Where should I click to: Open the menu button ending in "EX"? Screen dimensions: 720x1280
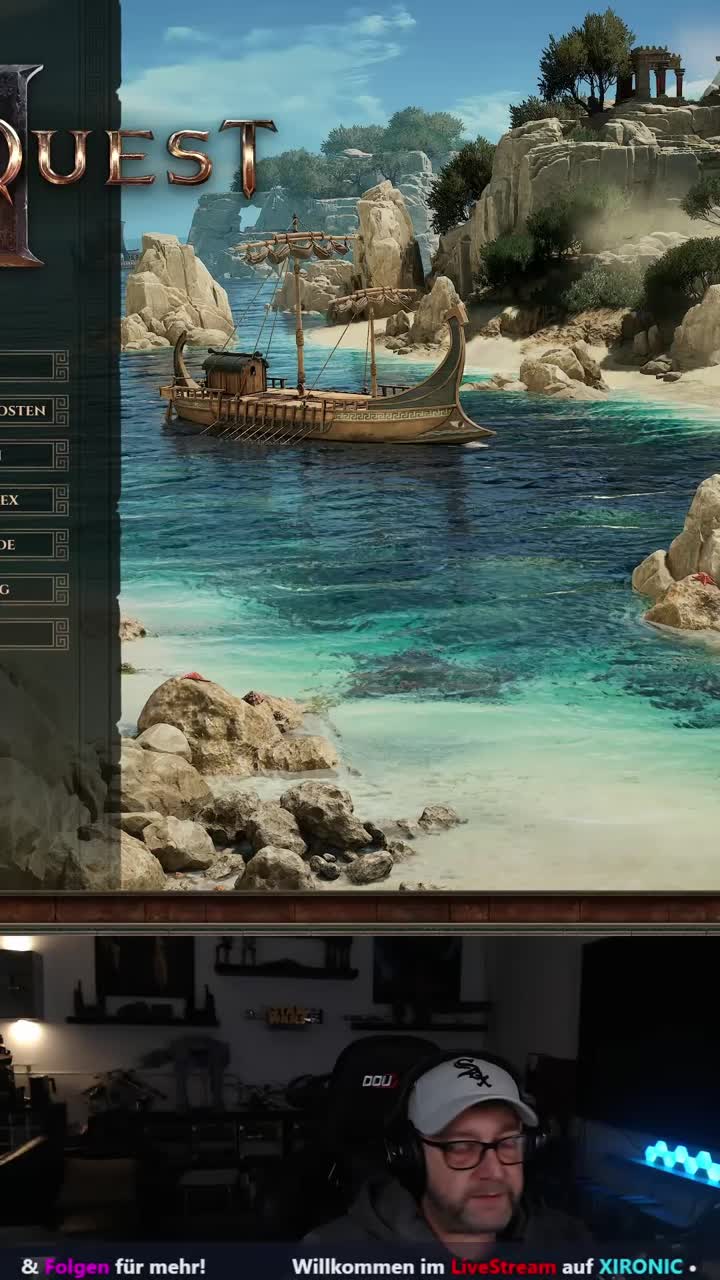click(33, 500)
